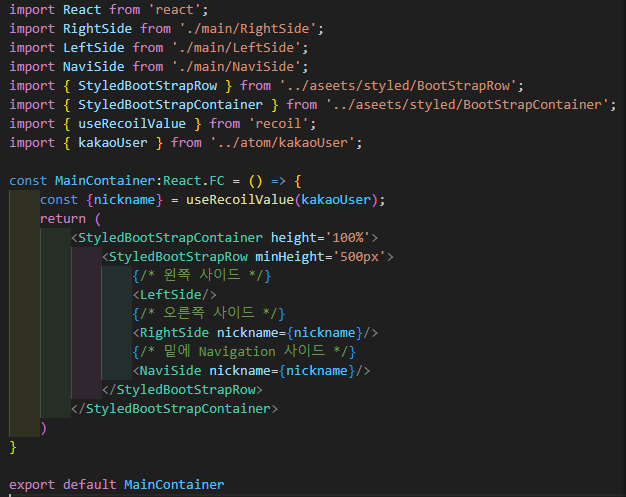Click the <NaviSide nickname={nickname}/> tag name
626x497 pixels.
tap(170, 370)
